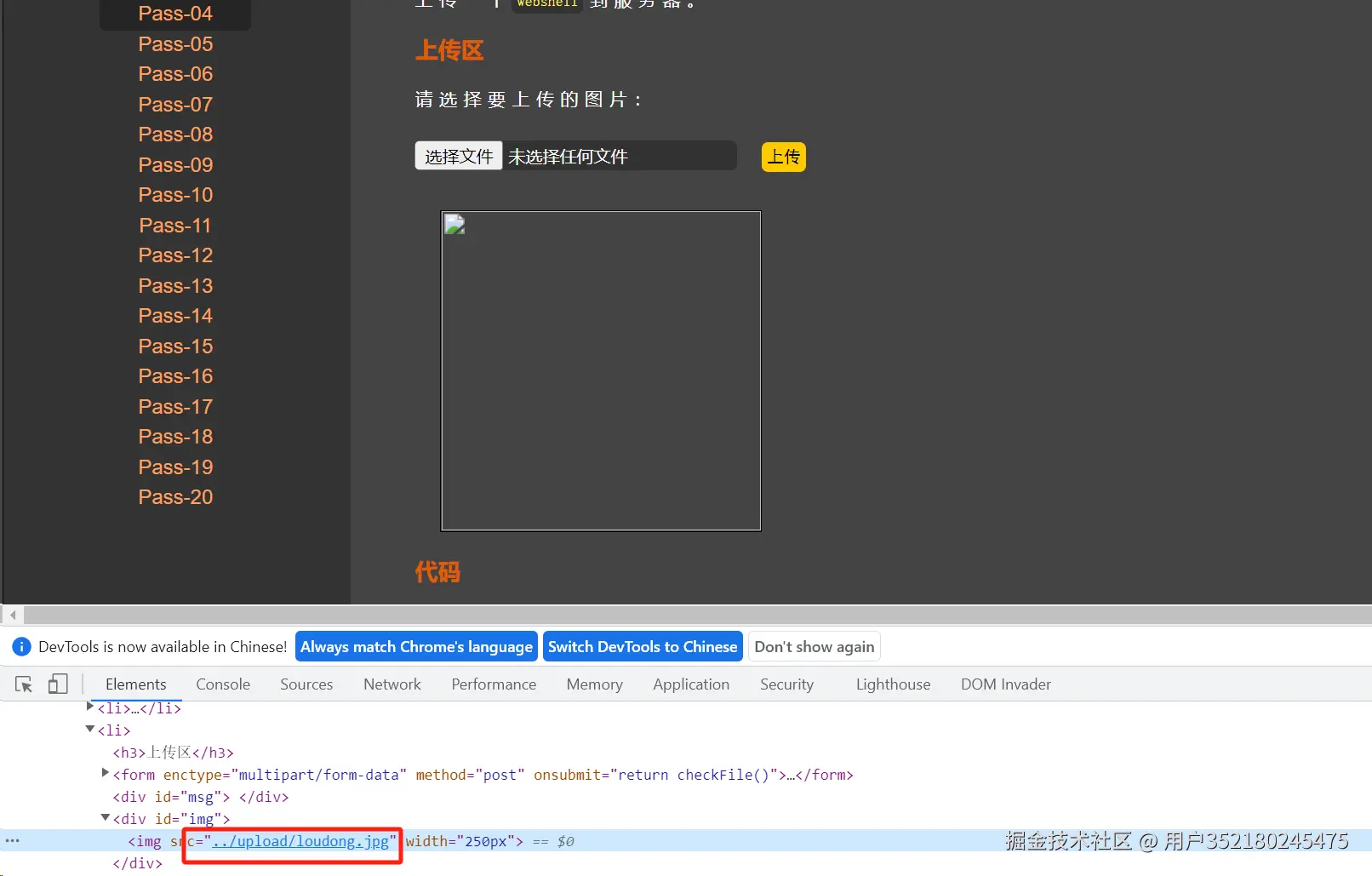Open the Performance tab
The height and width of the screenshot is (876, 1372).
pyautogui.click(x=494, y=684)
